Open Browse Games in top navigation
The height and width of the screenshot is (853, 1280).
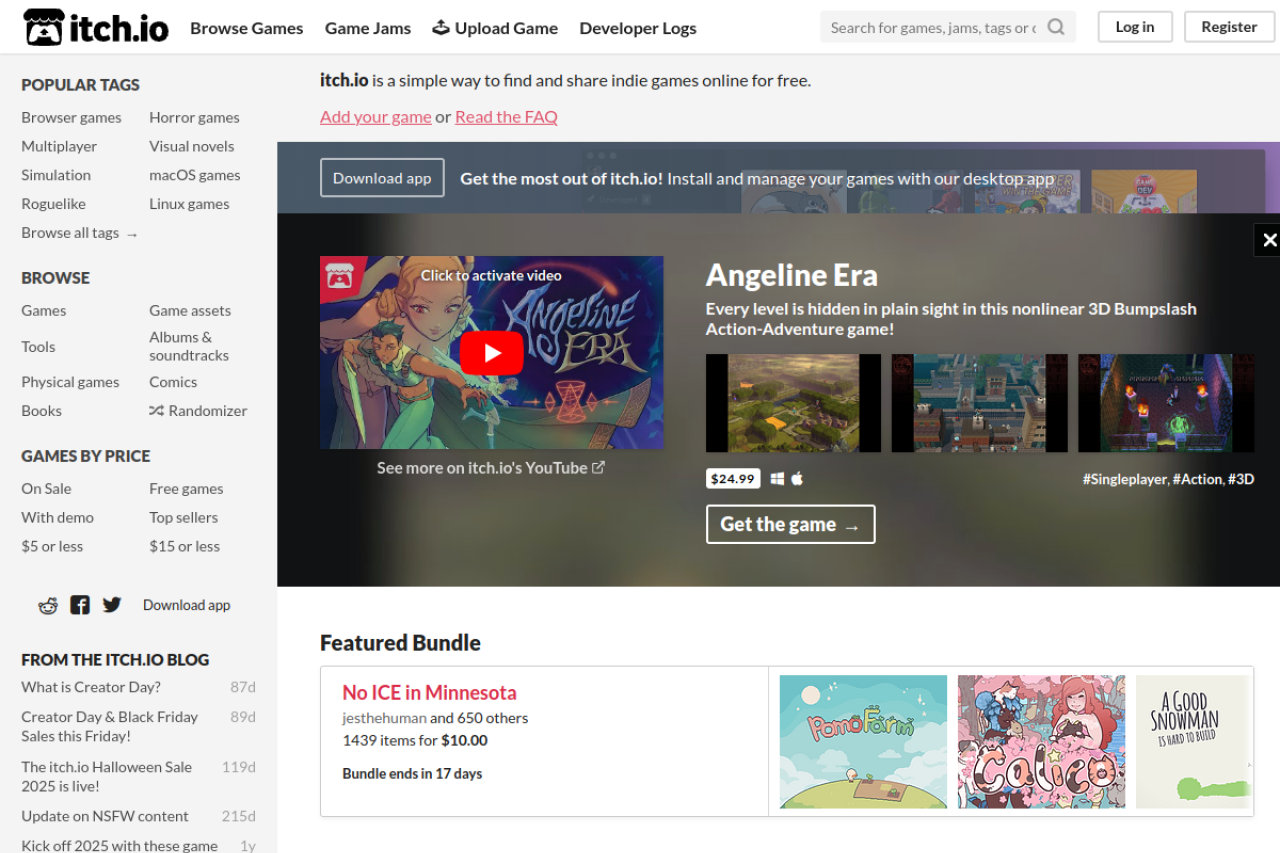247,28
